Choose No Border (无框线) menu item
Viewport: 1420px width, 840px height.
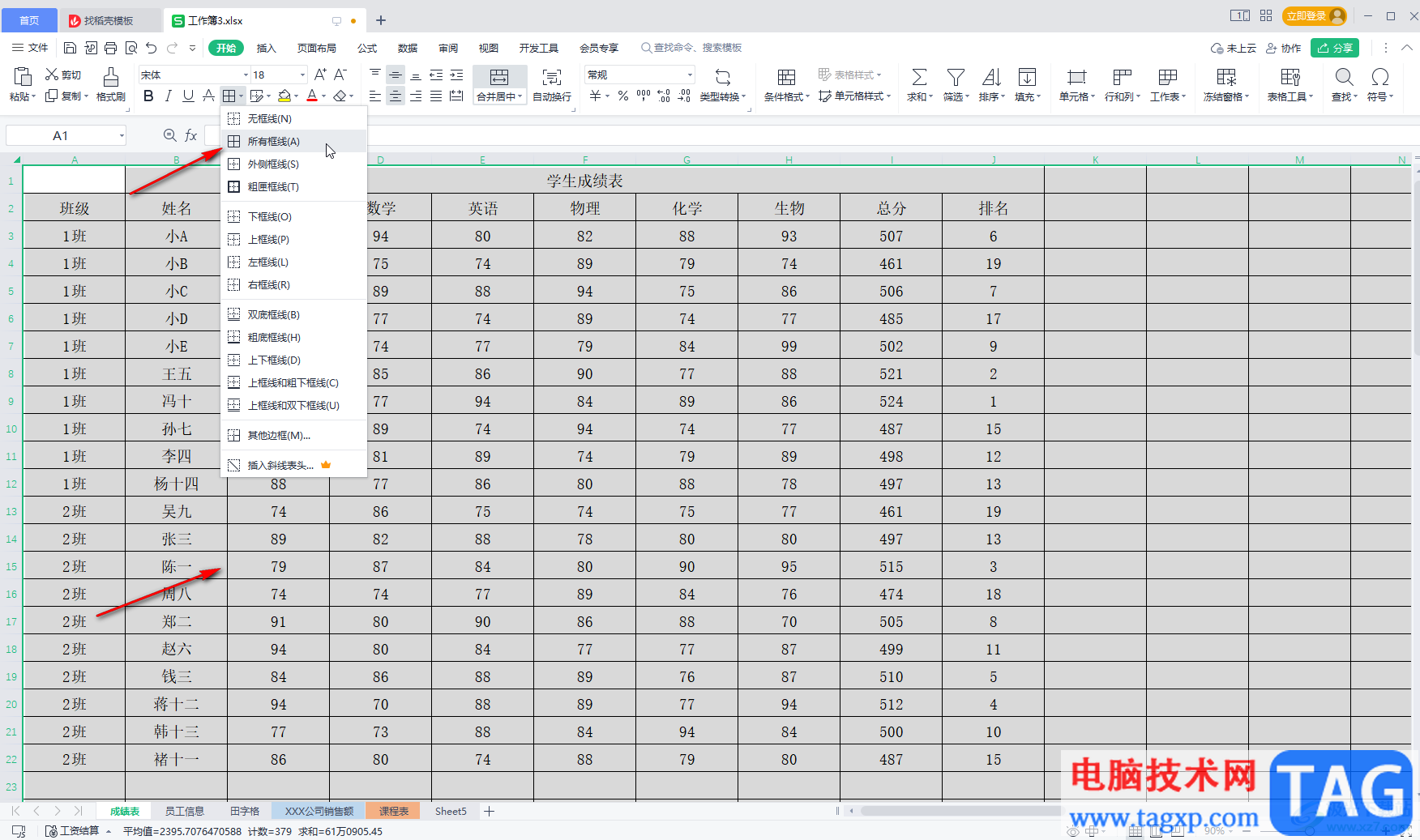click(x=293, y=118)
